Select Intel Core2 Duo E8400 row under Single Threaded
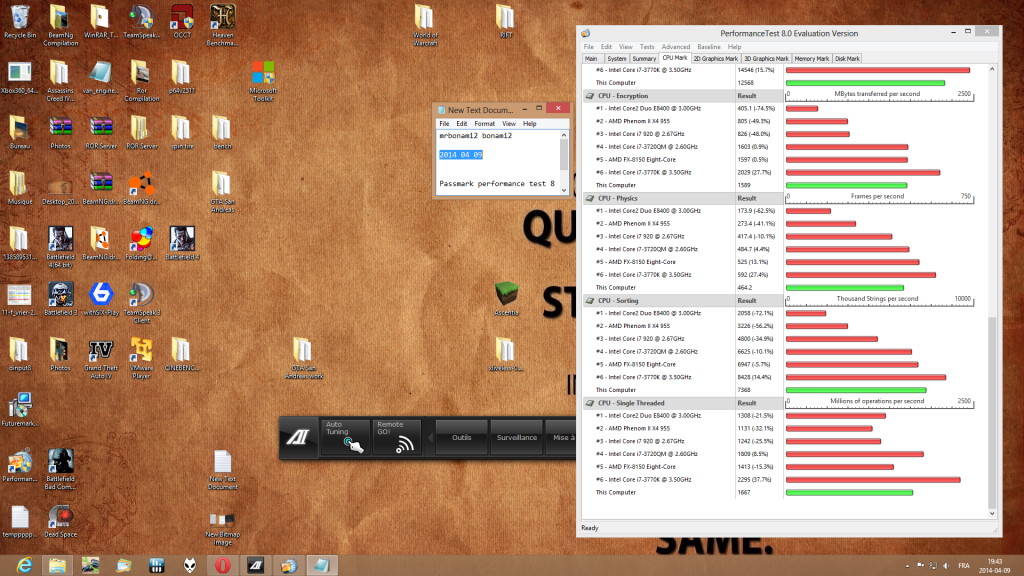The image size is (1024, 576). tap(682, 416)
